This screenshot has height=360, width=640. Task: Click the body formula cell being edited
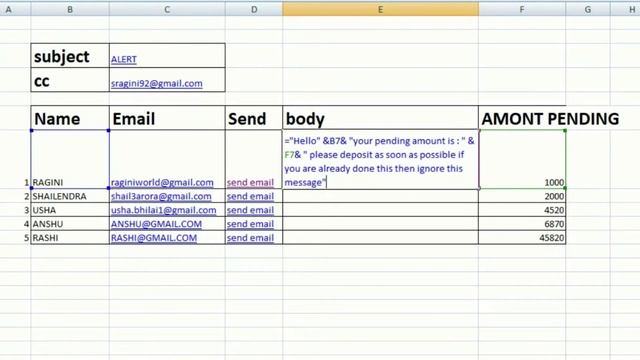pyautogui.click(x=380, y=160)
